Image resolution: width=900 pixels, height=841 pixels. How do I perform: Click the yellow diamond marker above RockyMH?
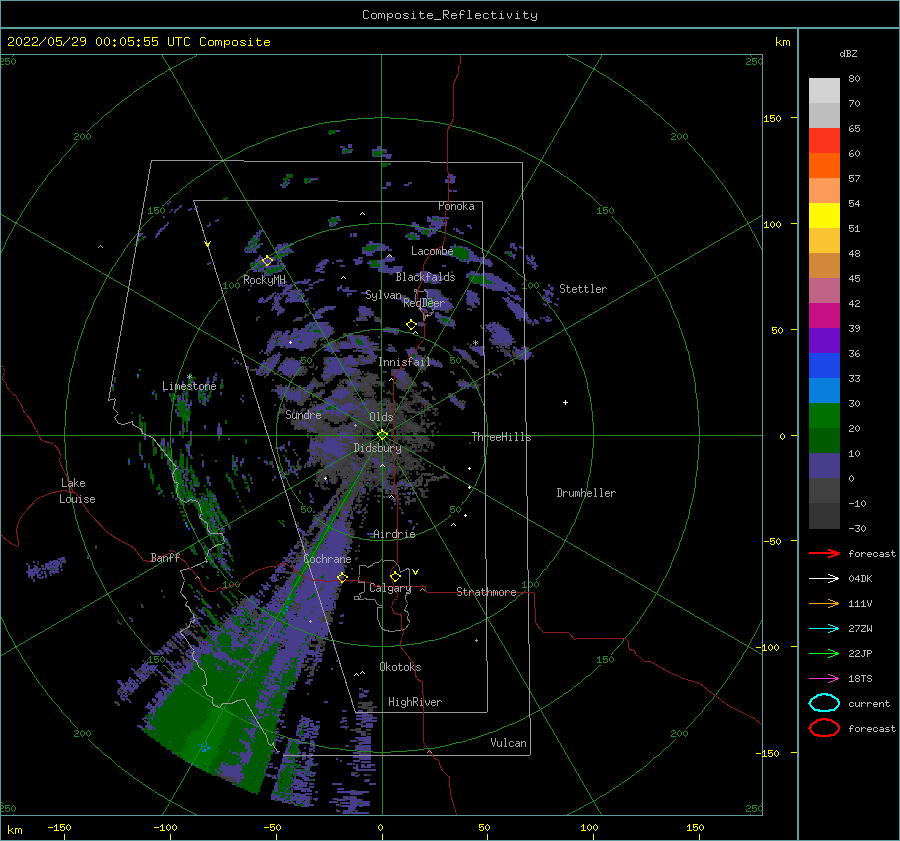267,261
